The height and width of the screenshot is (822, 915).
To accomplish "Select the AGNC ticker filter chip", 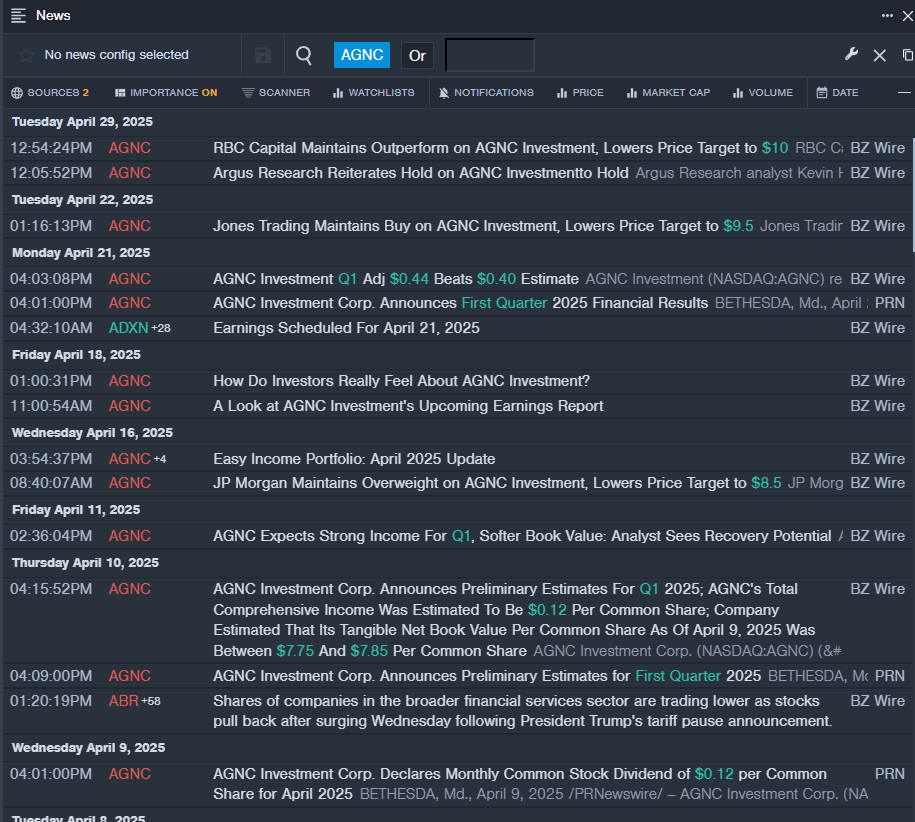I will tap(362, 55).
